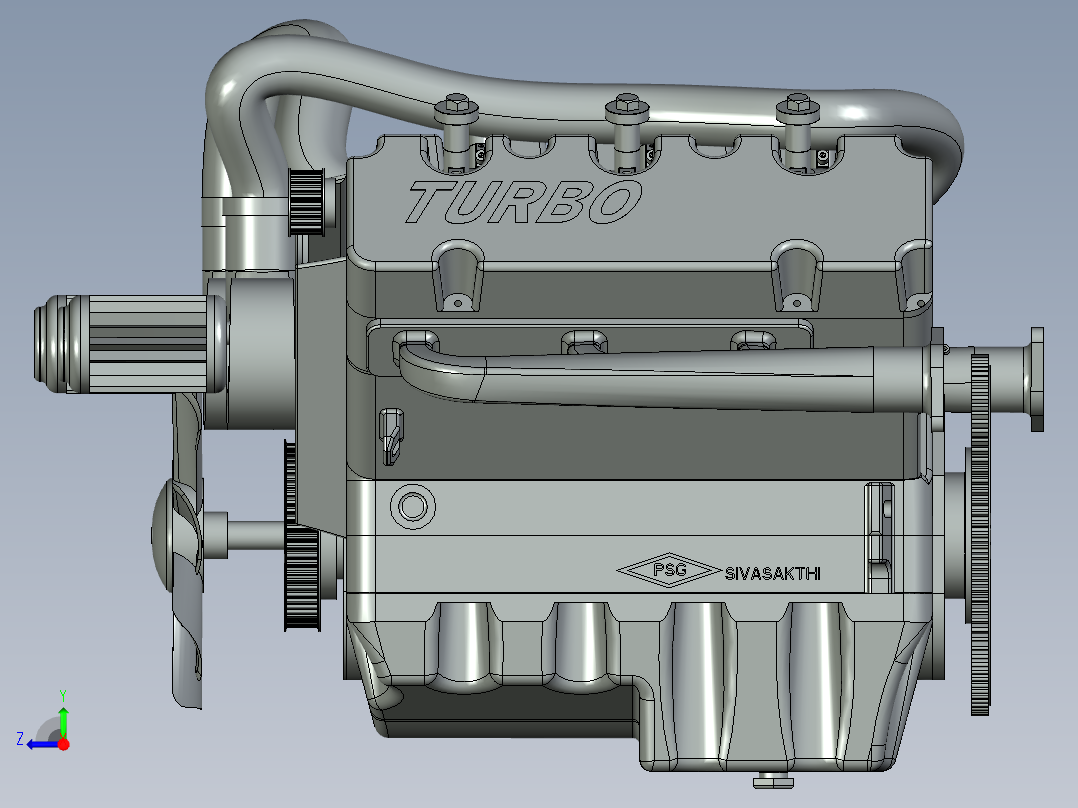Select the lower crankshaft toothed pulley

point(302,578)
